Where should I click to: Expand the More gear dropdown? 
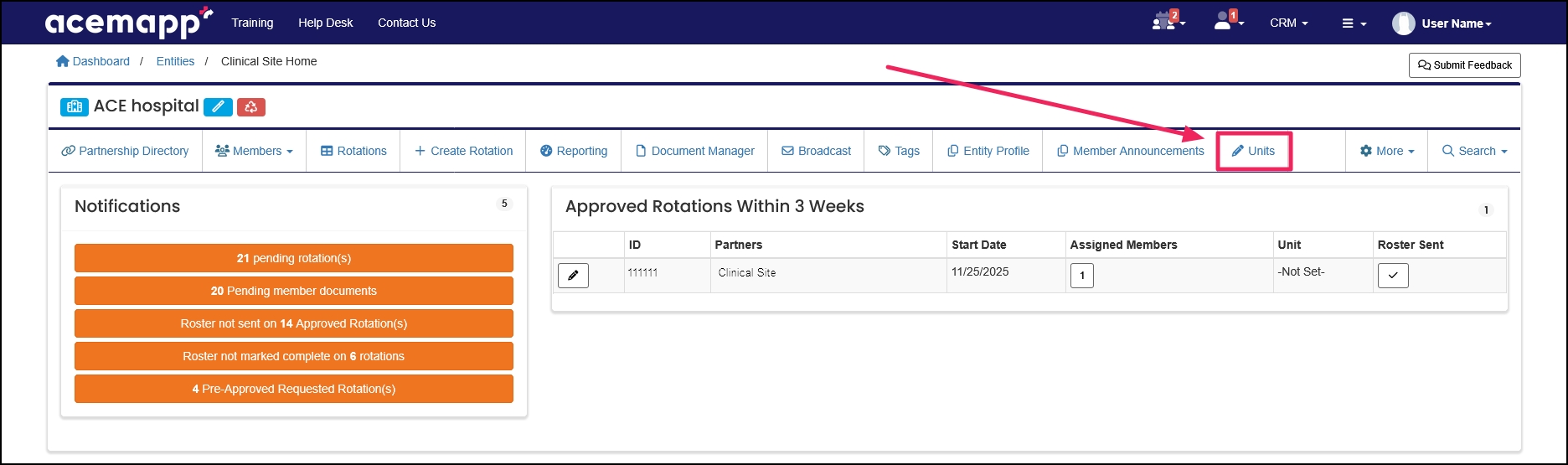1386,151
